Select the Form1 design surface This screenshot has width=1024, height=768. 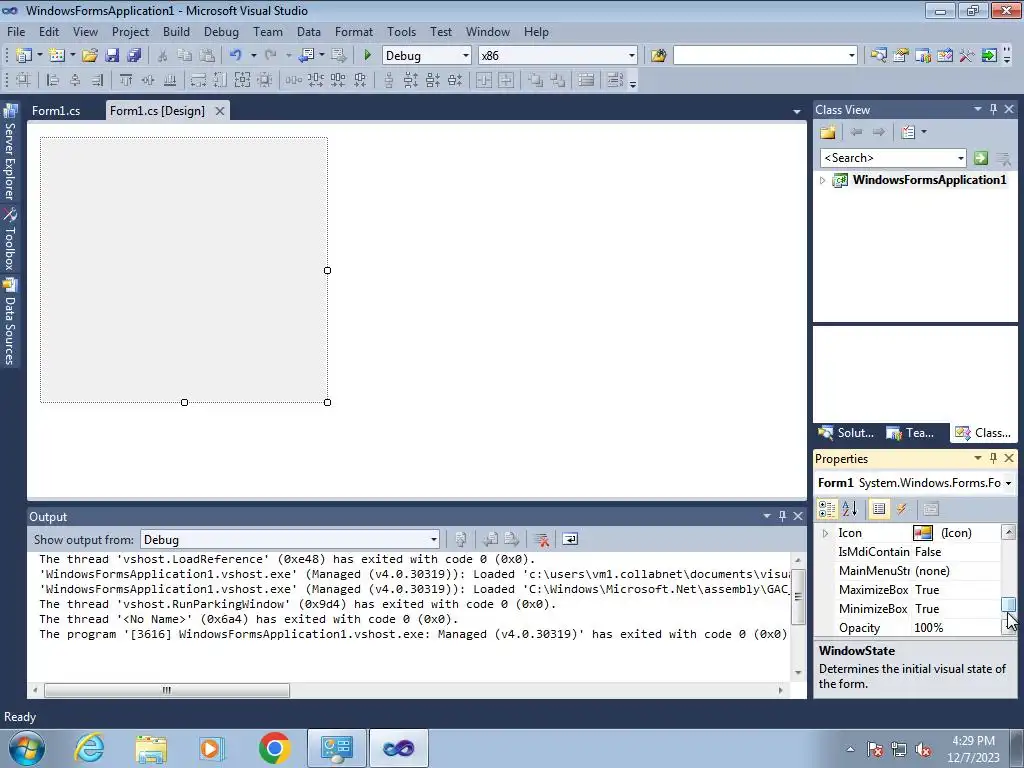coord(184,270)
